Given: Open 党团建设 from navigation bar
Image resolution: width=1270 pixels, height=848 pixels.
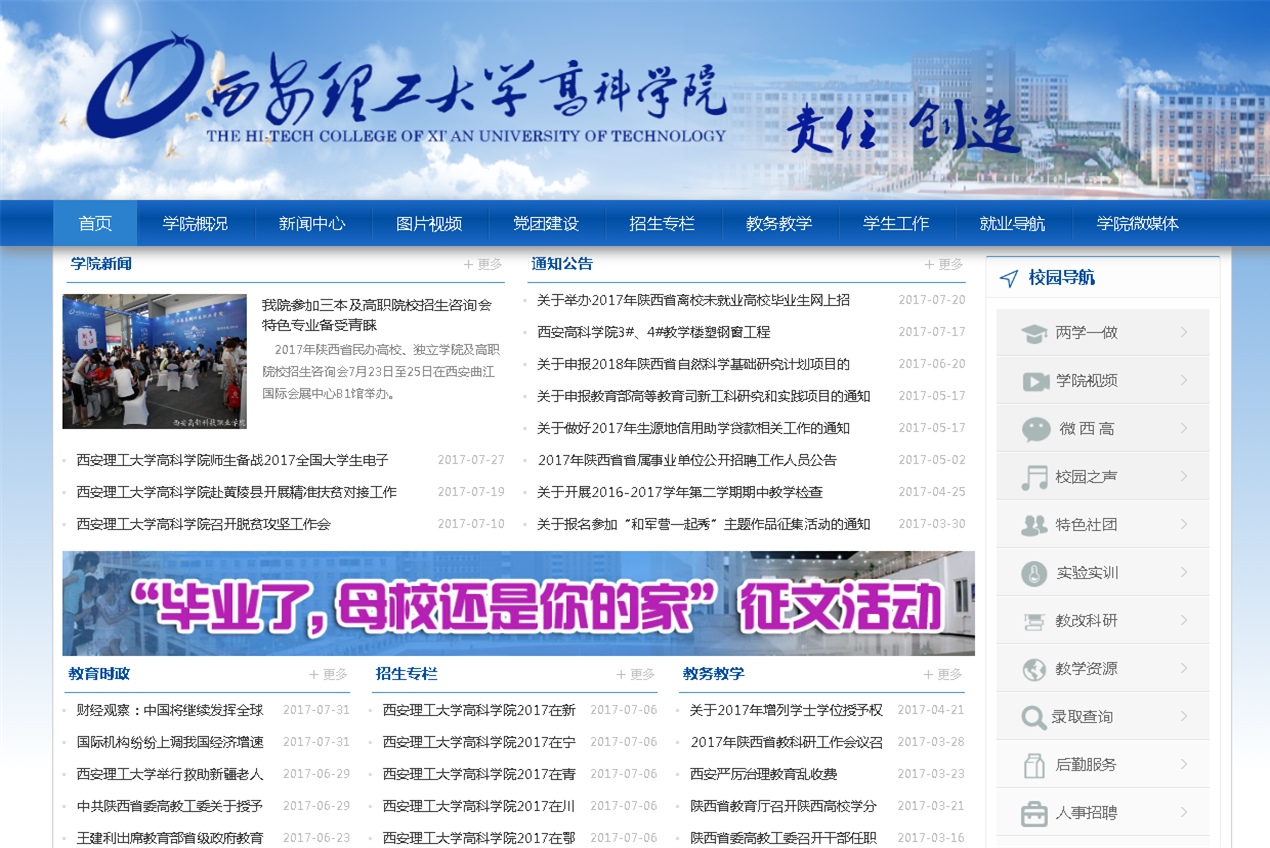Looking at the screenshot, I should pyautogui.click(x=546, y=223).
